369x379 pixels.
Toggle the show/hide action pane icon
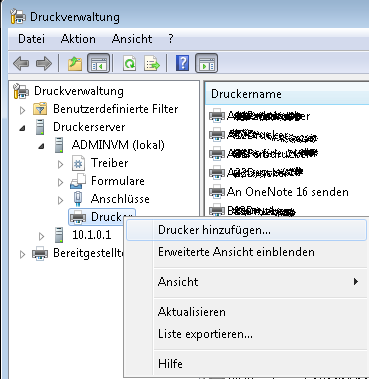(x=207, y=63)
